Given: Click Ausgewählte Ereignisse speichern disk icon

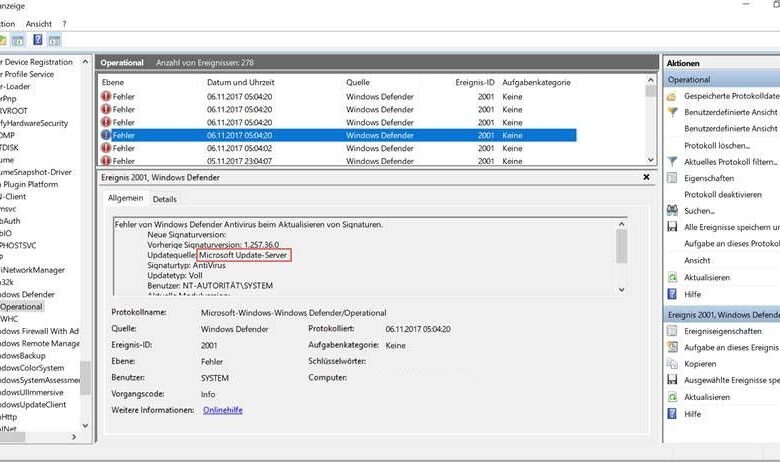Looking at the screenshot, I should (672, 380).
